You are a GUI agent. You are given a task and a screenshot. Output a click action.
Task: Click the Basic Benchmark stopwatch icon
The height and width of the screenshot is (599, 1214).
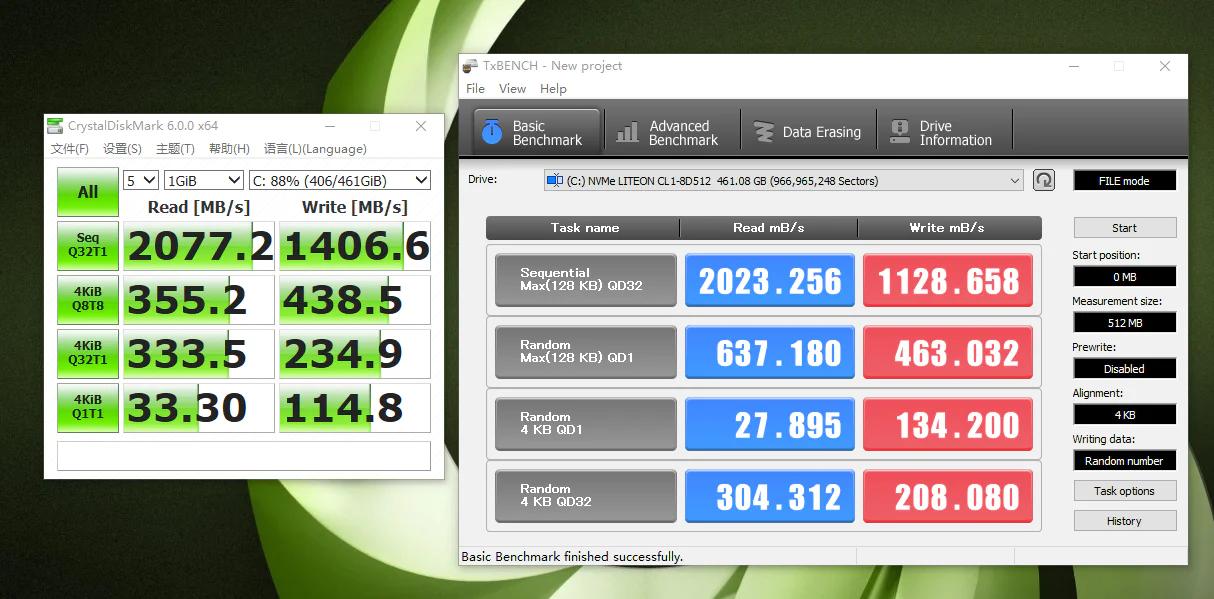click(x=492, y=132)
